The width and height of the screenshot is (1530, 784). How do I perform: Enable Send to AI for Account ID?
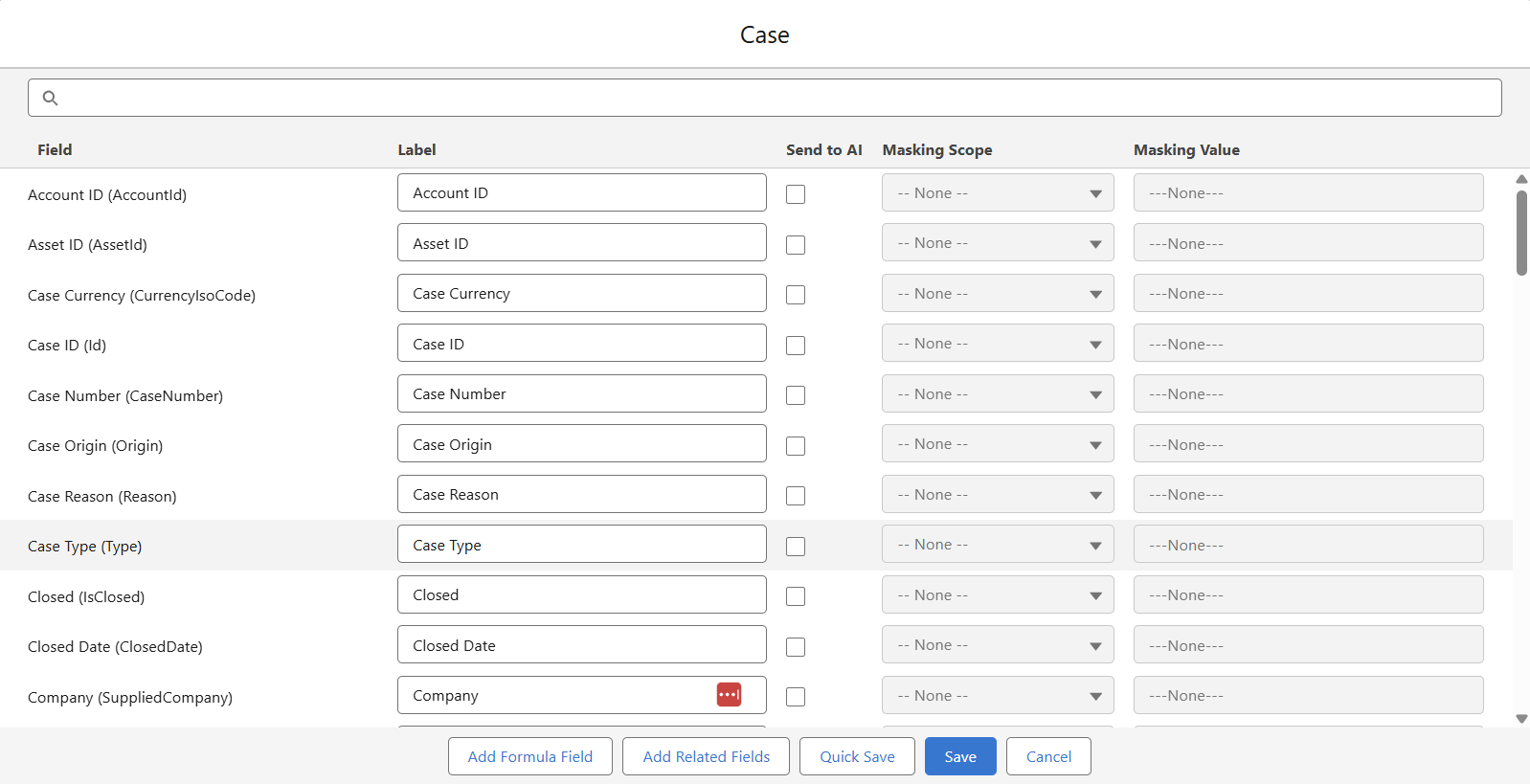click(796, 194)
